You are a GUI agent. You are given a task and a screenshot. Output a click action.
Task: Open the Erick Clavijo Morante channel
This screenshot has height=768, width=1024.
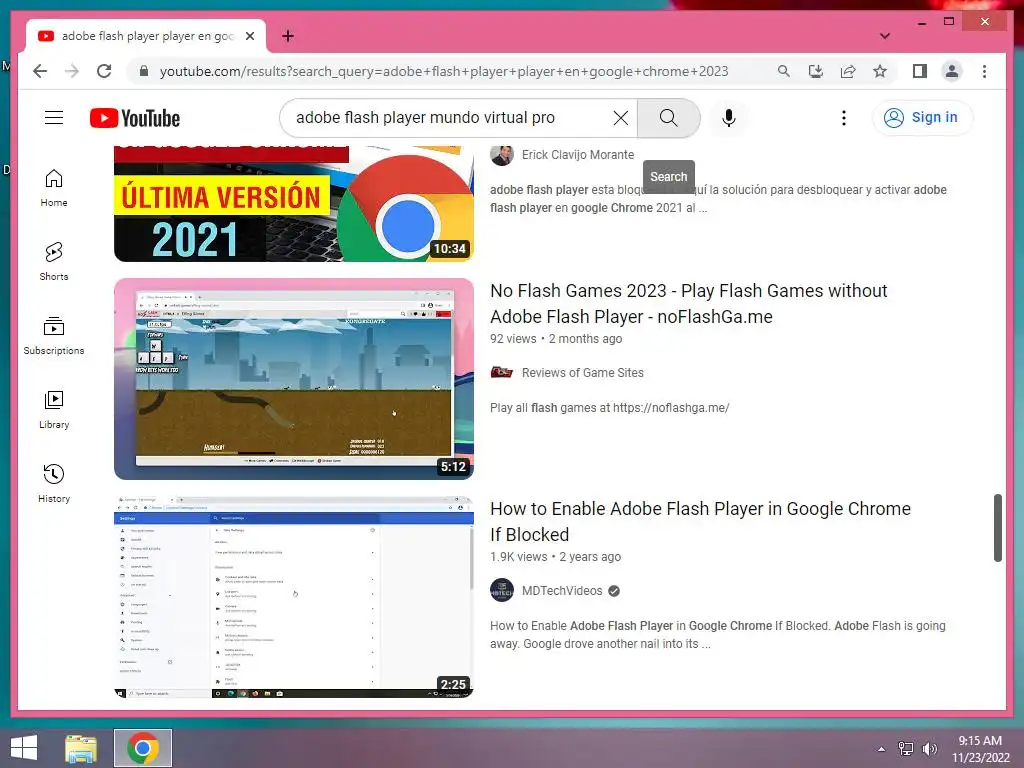pos(578,155)
